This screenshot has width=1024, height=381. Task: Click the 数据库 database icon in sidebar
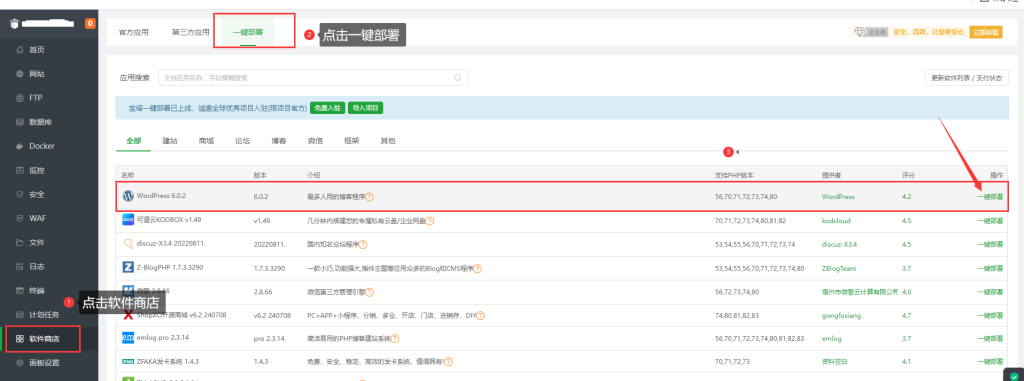pyautogui.click(x=20, y=122)
